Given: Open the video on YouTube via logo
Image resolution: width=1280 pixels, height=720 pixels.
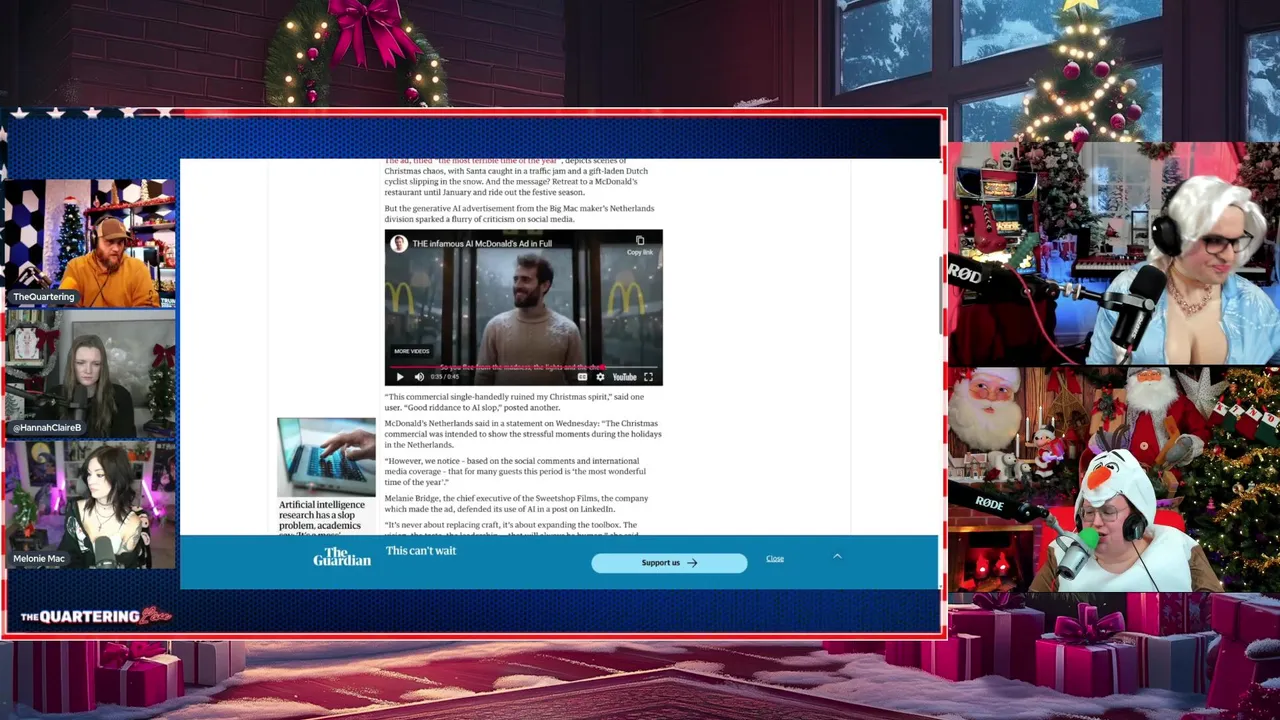Looking at the screenshot, I should pyautogui.click(x=624, y=377).
